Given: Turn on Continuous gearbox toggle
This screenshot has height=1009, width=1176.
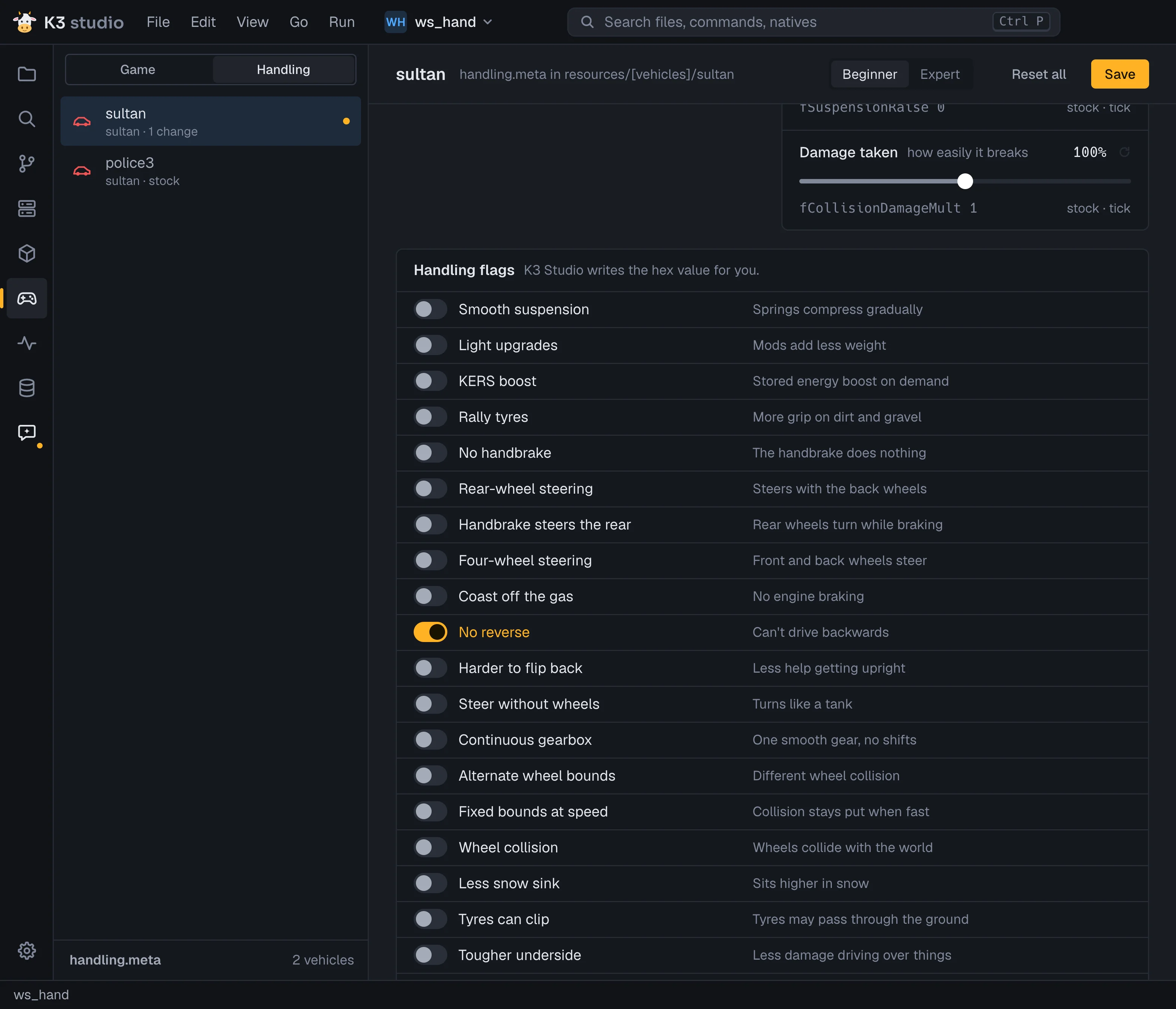Looking at the screenshot, I should tap(430, 740).
